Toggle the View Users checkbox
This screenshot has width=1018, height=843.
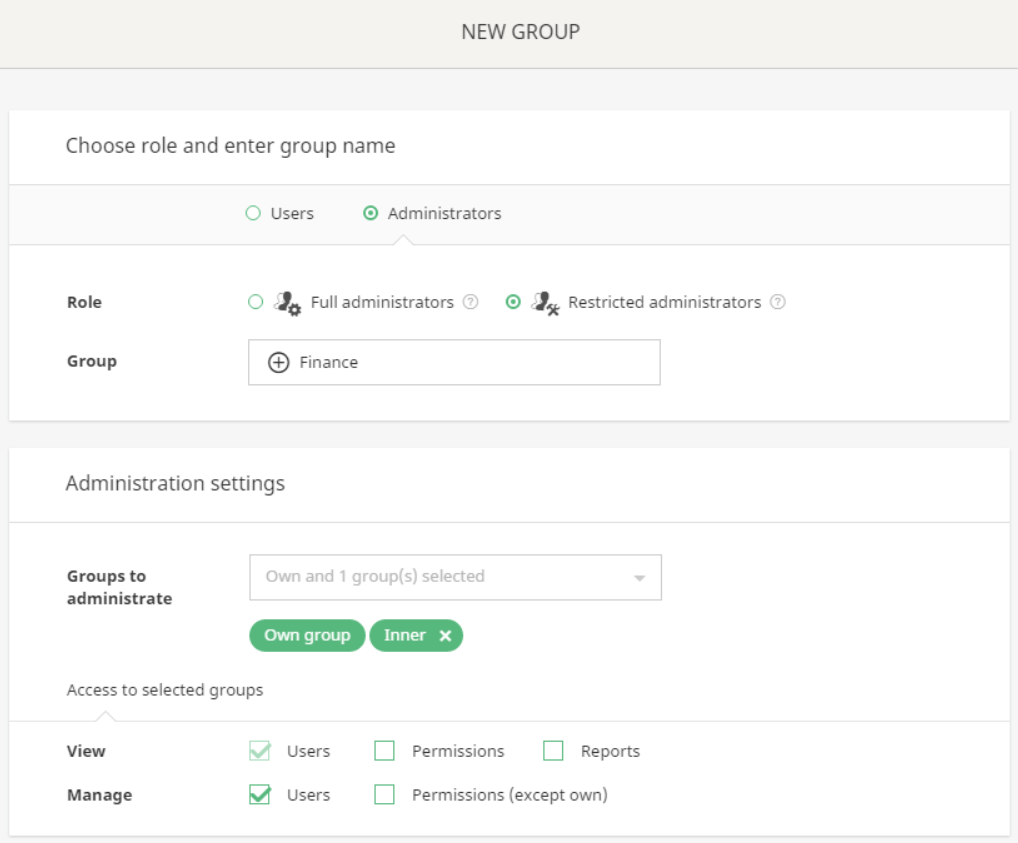[260, 751]
